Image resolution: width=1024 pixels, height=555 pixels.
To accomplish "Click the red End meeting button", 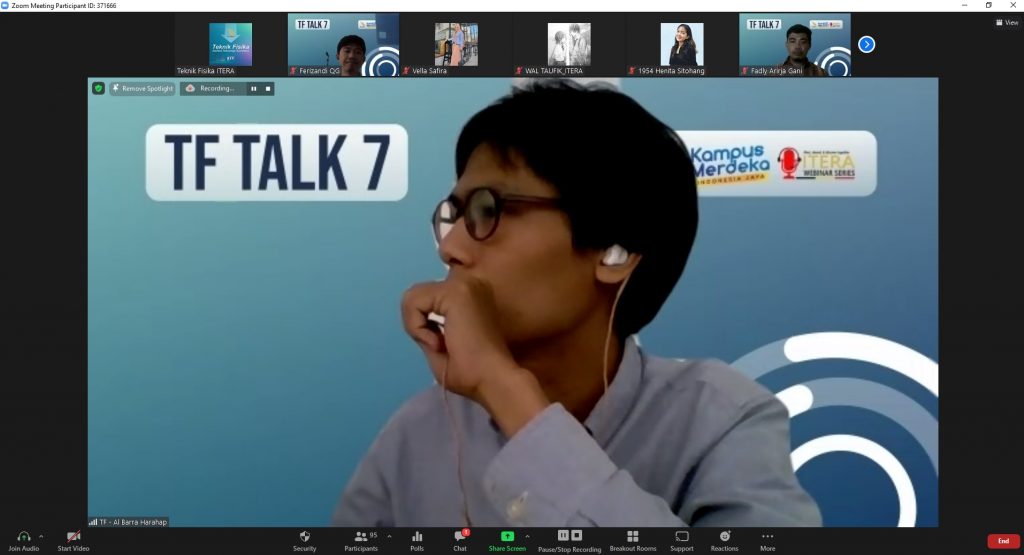I will 1003,541.
